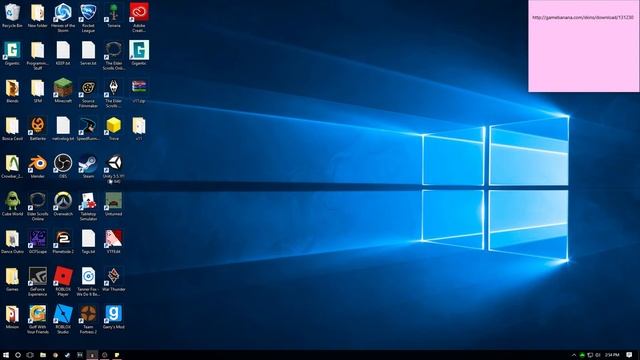Open the Battlerite shortcut

click(x=38, y=129)
